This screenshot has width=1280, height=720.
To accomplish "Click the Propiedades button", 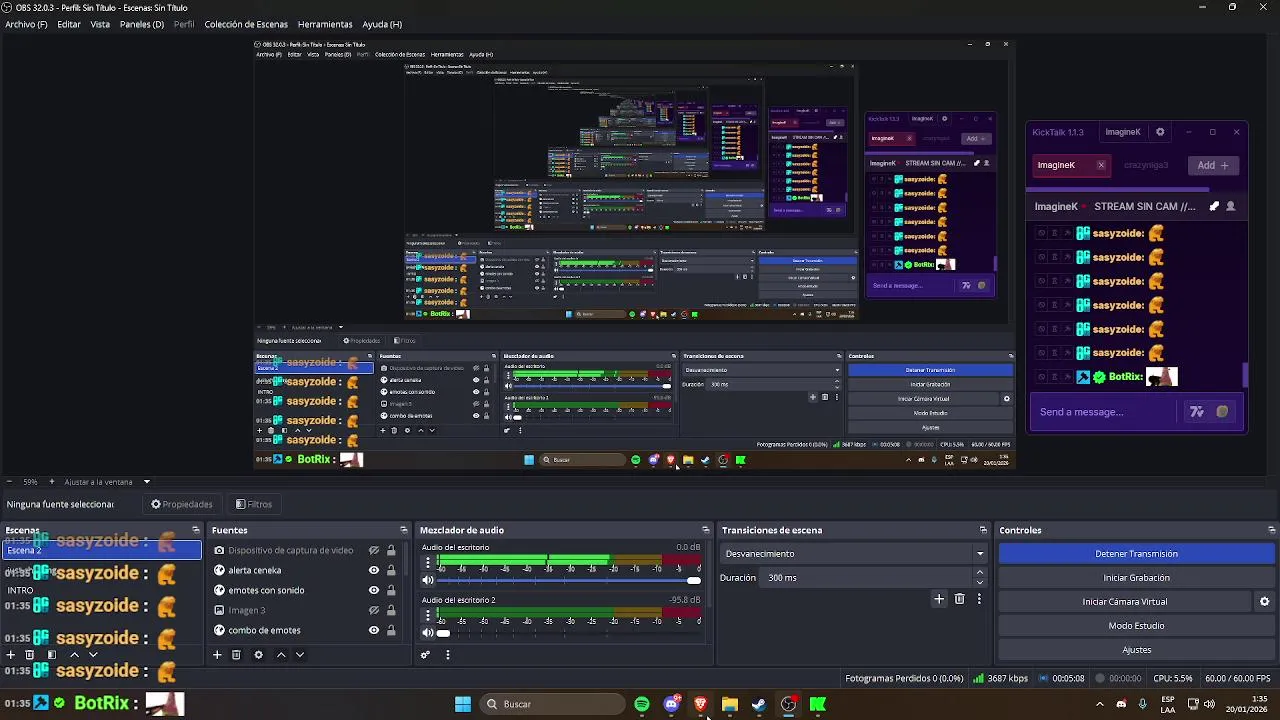I will (x=182, y=504).
